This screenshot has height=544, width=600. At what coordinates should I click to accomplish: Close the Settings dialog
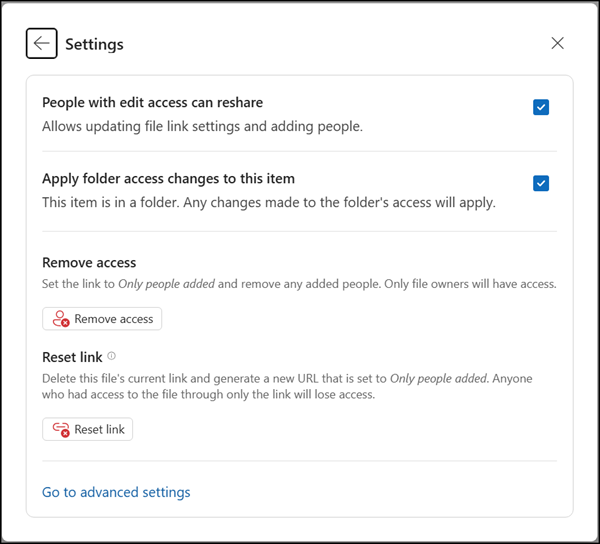557,43
